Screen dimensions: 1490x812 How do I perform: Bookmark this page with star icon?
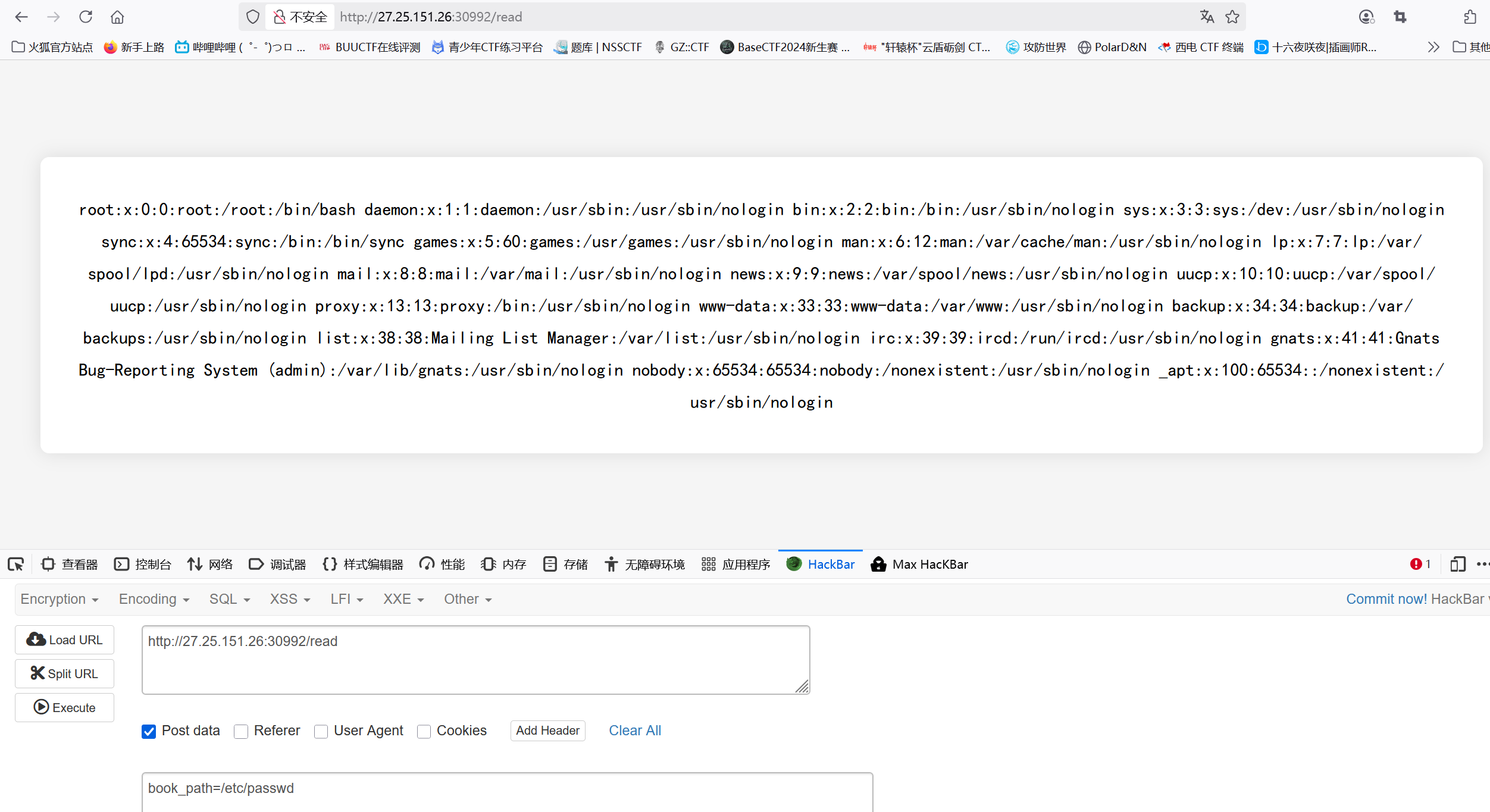(1232, 17)
